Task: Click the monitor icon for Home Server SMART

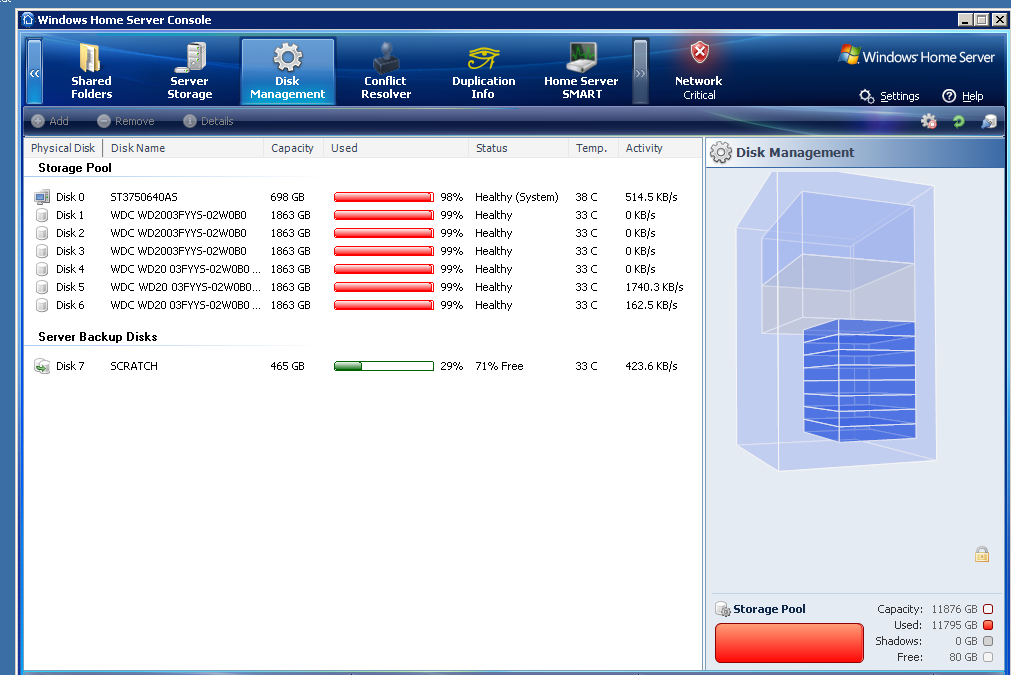Action: click(582, 57)
